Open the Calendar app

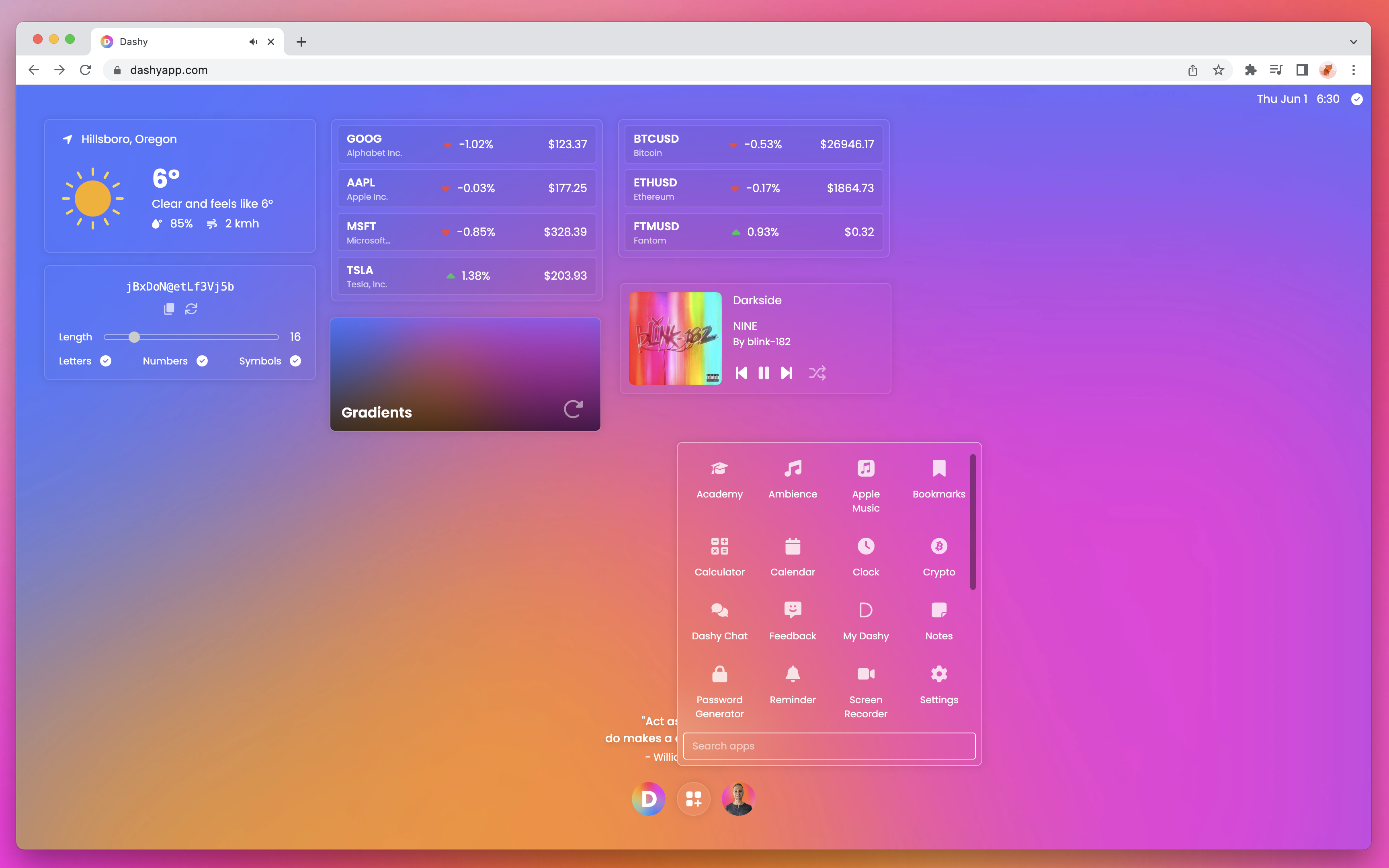pos(793,557)
